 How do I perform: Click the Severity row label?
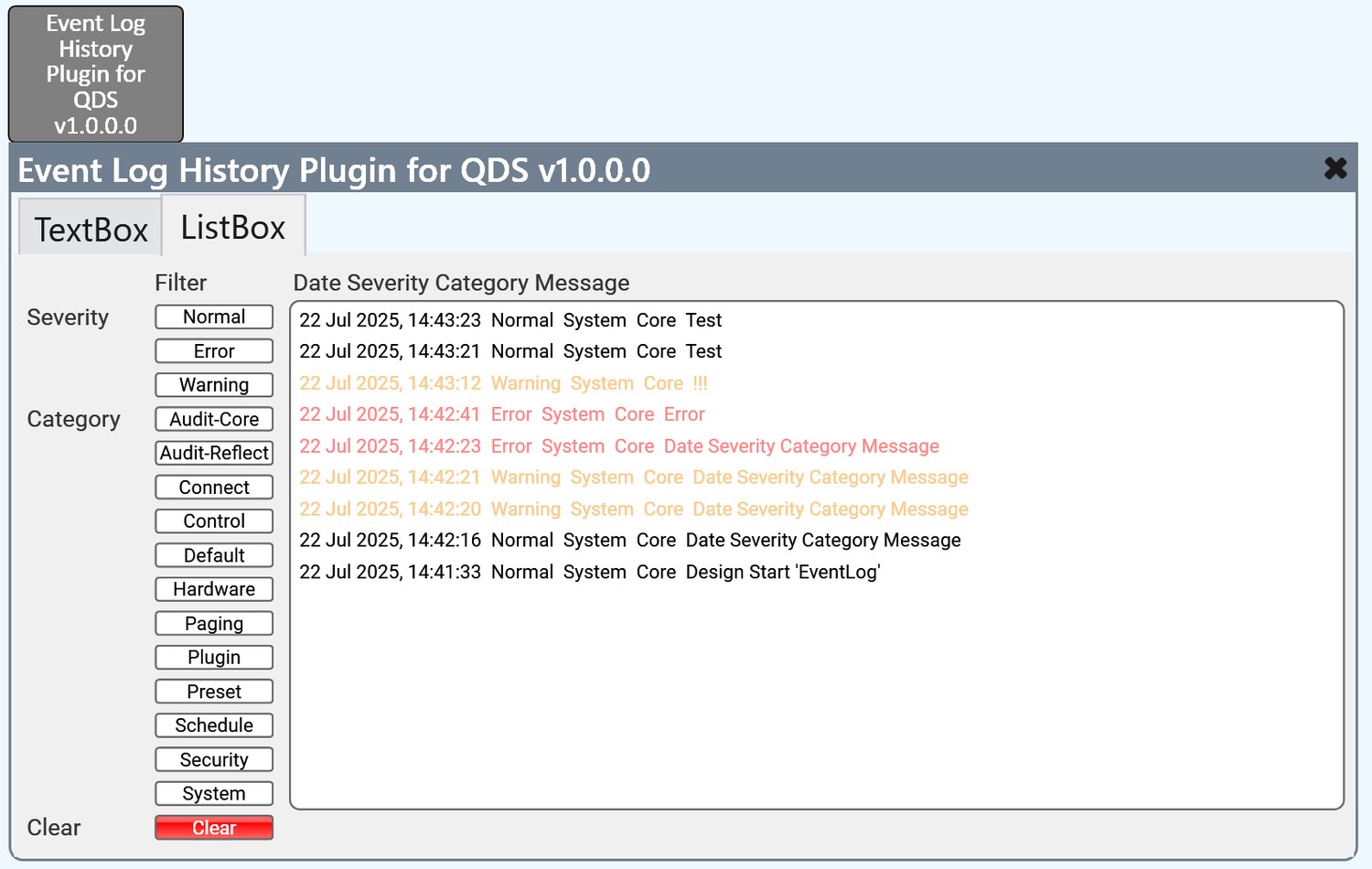[x=68, y=317]
